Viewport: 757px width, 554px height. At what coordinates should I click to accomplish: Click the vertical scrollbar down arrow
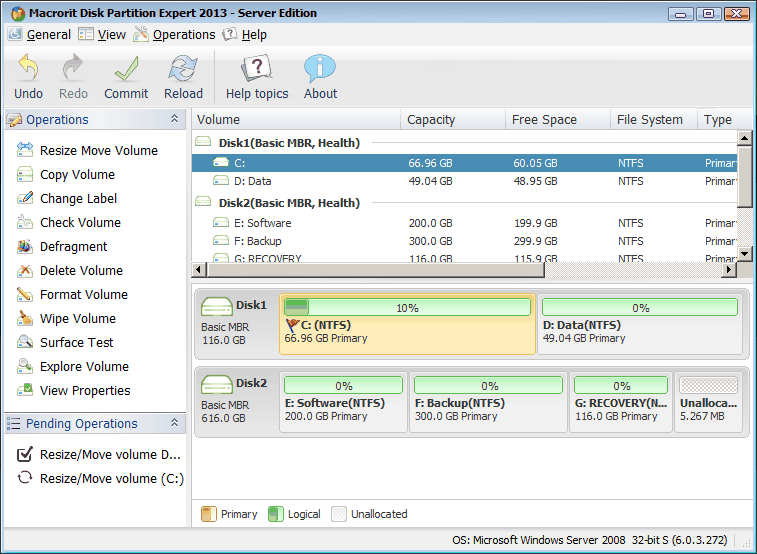pos(744,253)
